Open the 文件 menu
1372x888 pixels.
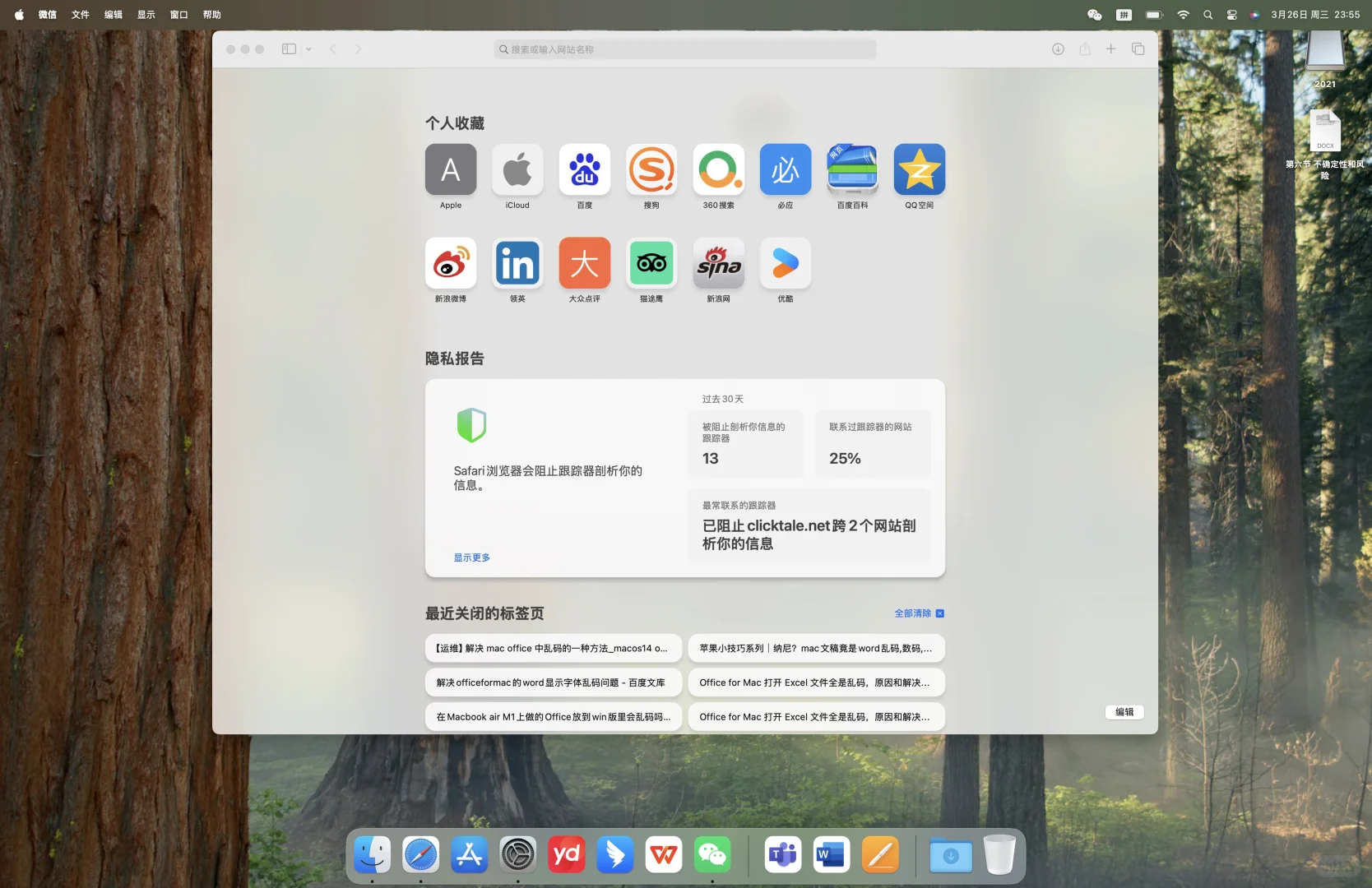coord(81,15)
